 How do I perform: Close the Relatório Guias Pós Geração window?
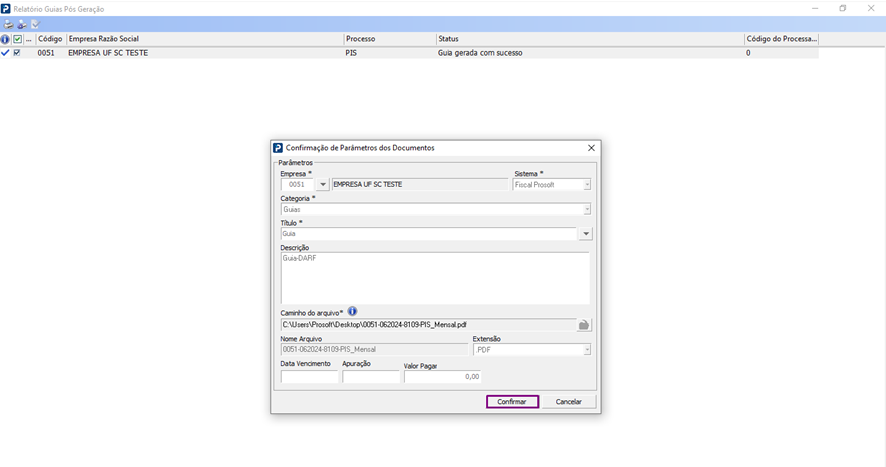[871, 8]
